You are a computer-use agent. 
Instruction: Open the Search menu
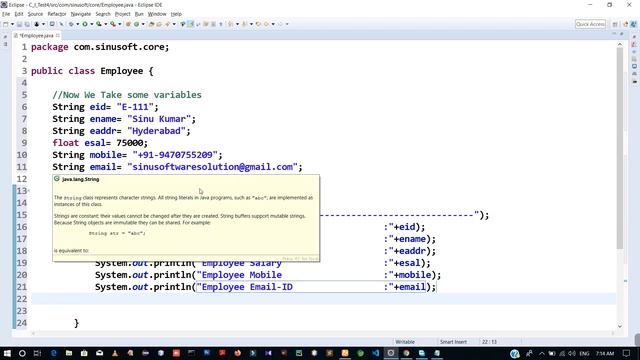pos(103,14)
